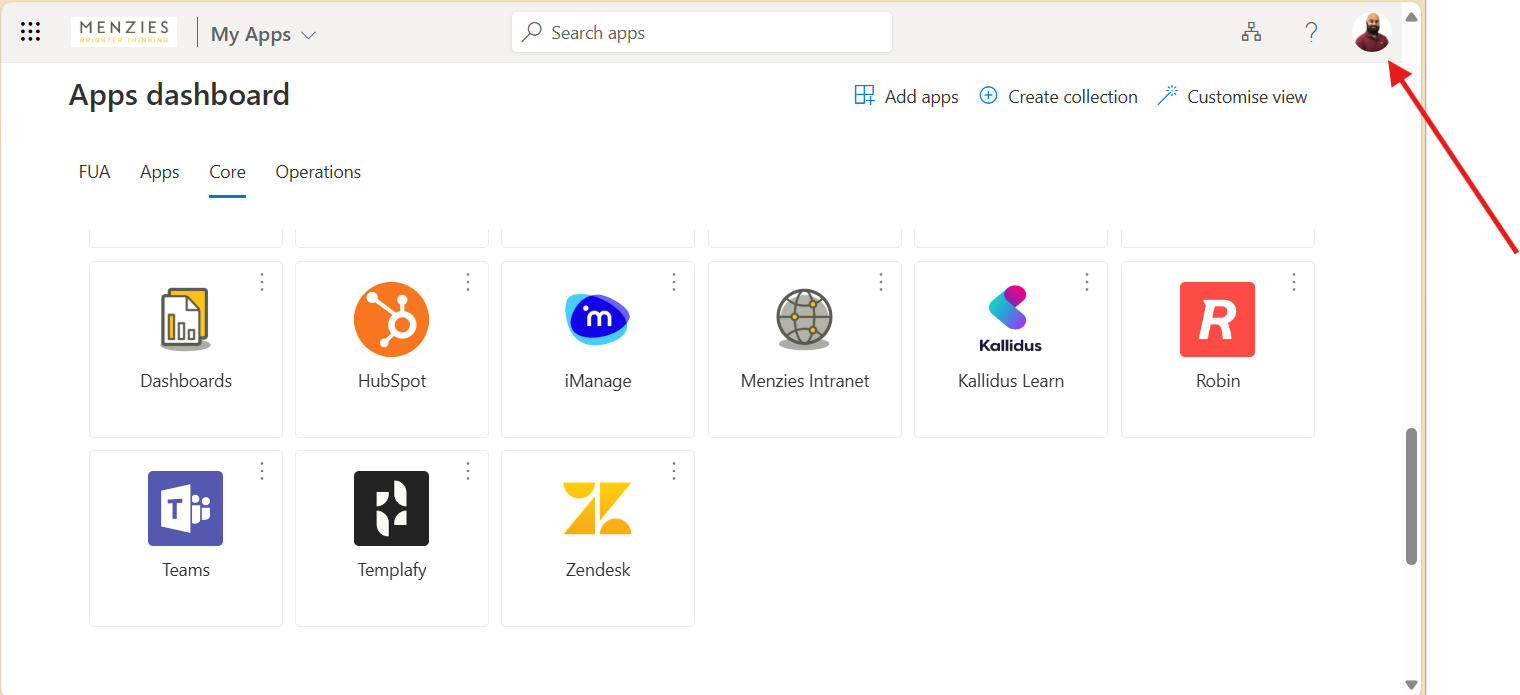
Task: Launch the Templafy app
Action: pyautogui.click(x=391, y=509)
